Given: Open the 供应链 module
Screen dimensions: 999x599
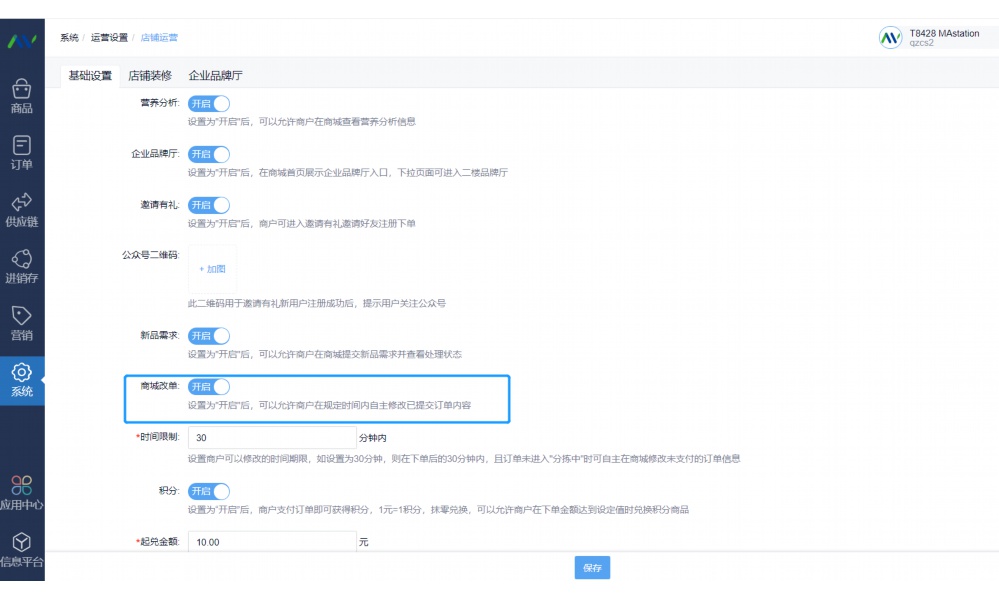Looking at the screenshot, I should coord(23,210).
